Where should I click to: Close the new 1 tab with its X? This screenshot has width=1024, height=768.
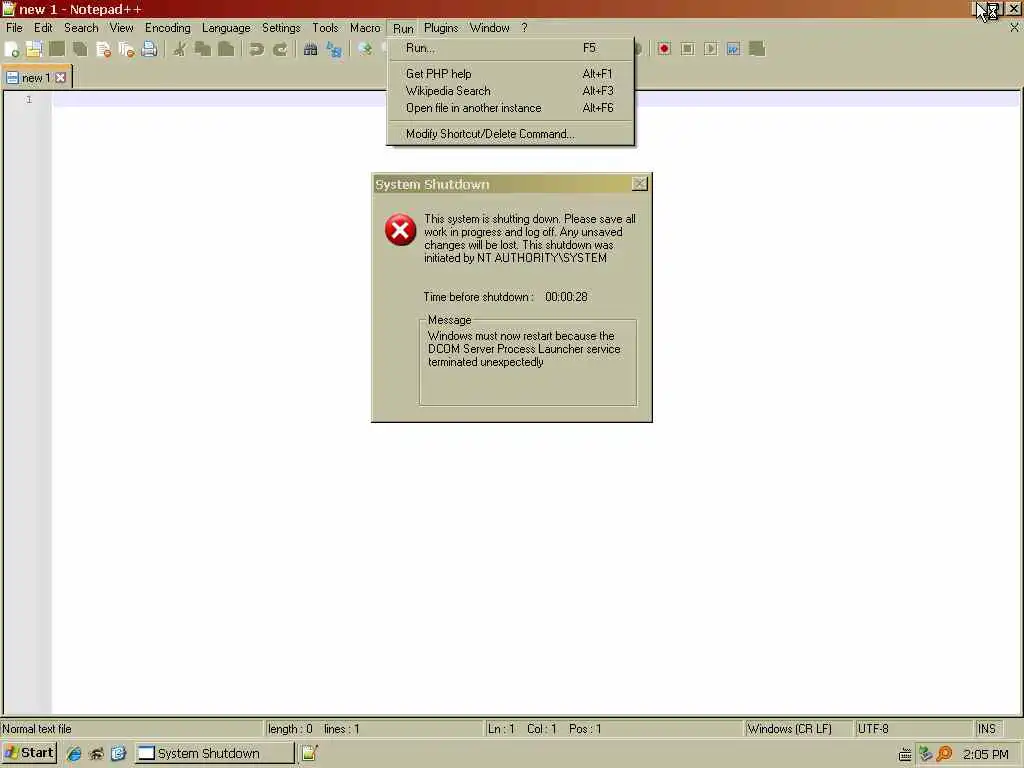pyautogui.click(x=60, y=78)
